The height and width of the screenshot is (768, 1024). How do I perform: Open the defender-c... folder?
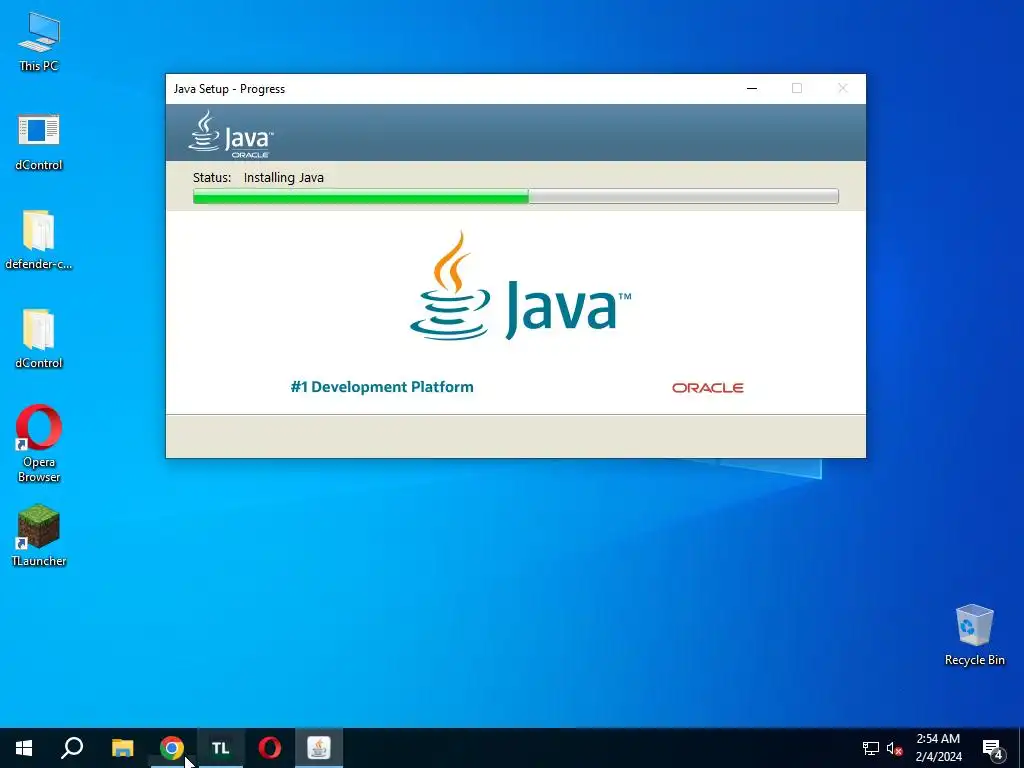tap(39, 240)
